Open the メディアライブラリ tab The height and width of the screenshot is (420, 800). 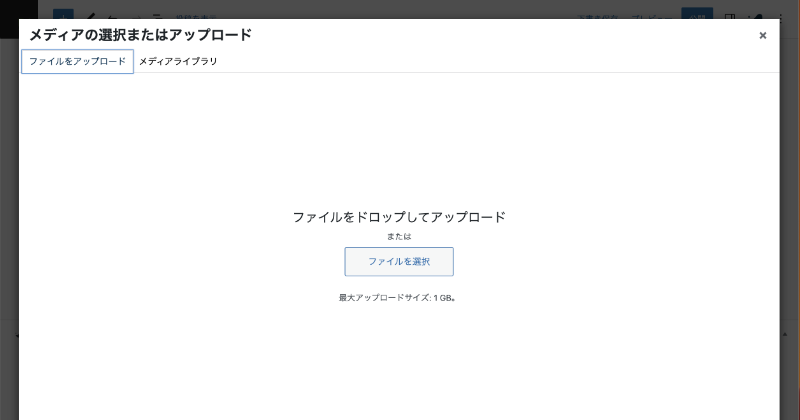178,61
